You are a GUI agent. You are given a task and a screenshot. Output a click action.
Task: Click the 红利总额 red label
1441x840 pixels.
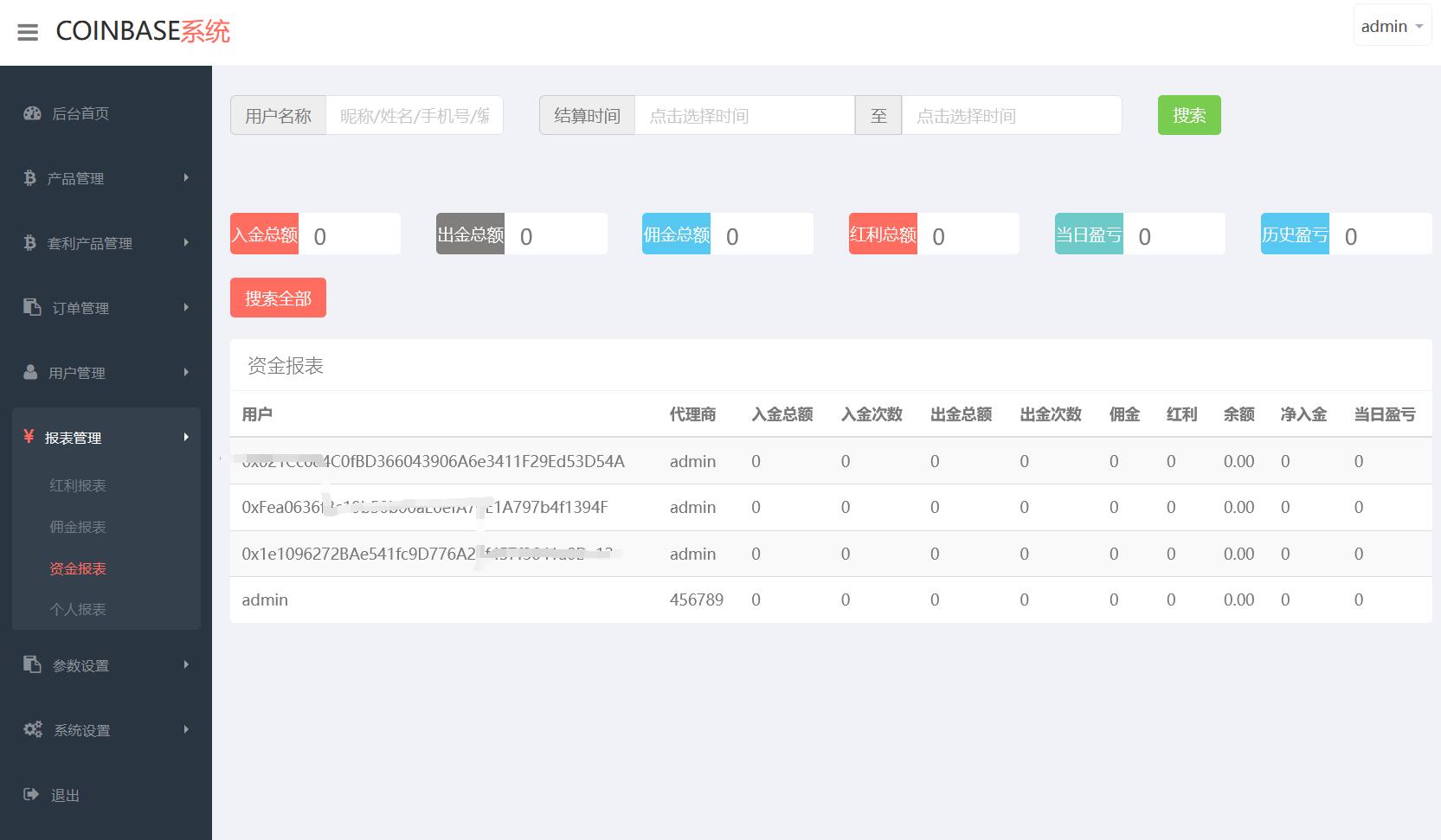883,234
